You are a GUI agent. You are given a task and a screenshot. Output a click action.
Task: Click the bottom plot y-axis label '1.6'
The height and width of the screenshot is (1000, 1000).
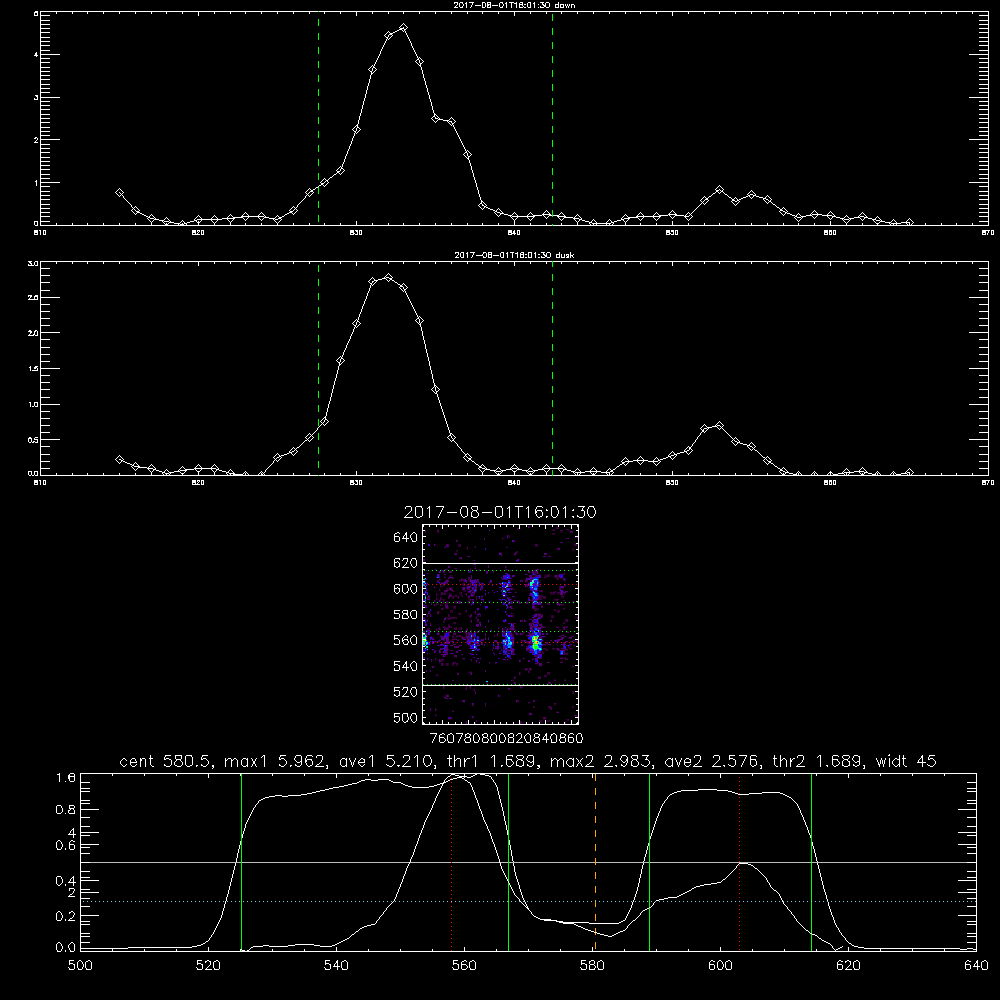pos(66,777)
